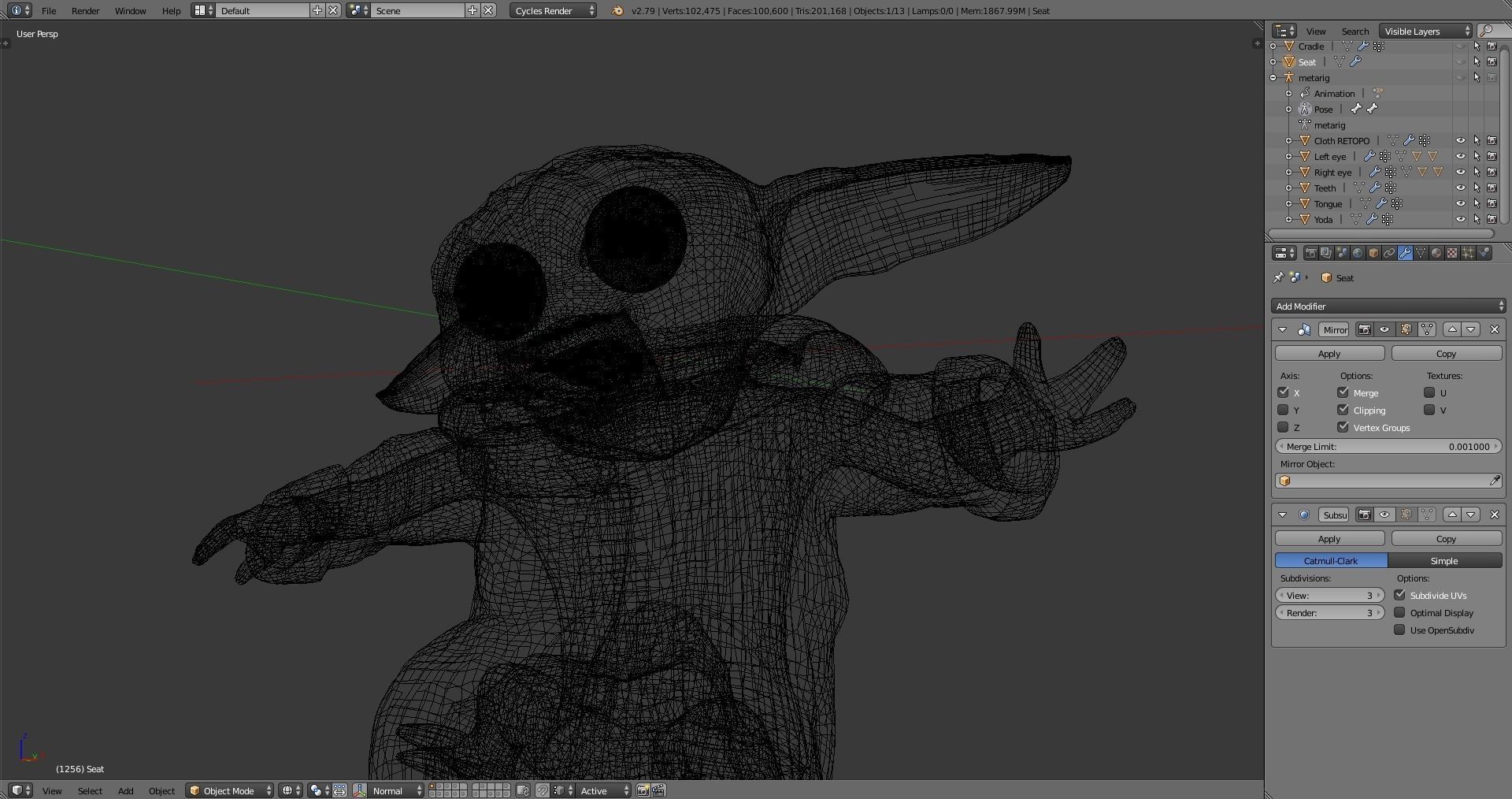
Task: Open the Add Modifier dropdown
Action: pyautogui.click(x=1388, y=306)
